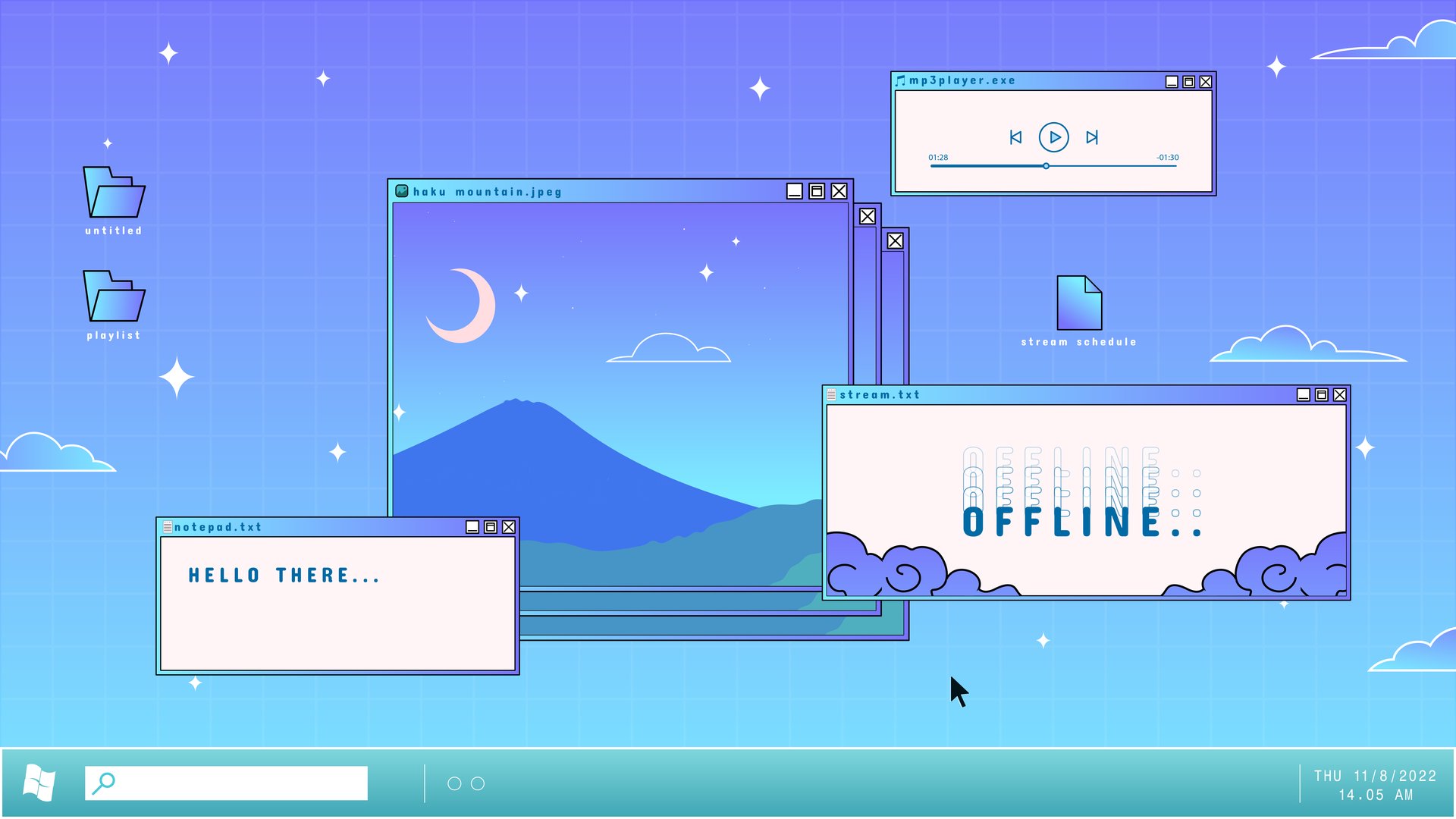Maximize the stream.txt window
The height and width of the screenshot is (819, 1456).
[1322, 394]
